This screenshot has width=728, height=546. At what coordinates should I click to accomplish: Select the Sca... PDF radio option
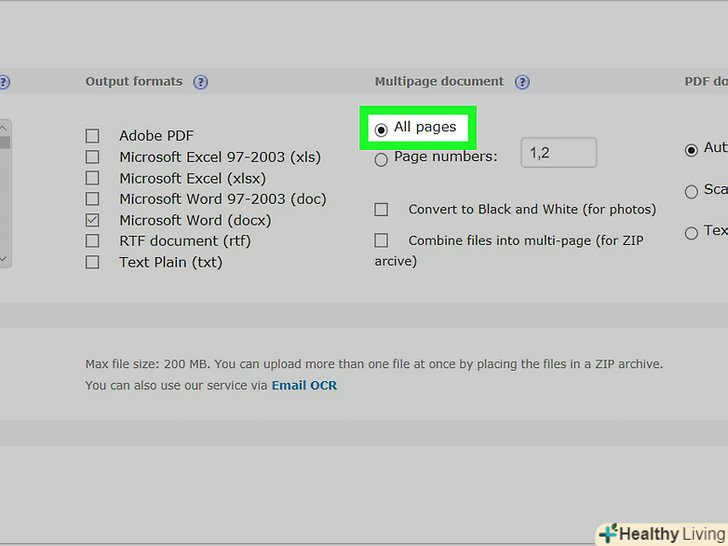pos(691,191)
